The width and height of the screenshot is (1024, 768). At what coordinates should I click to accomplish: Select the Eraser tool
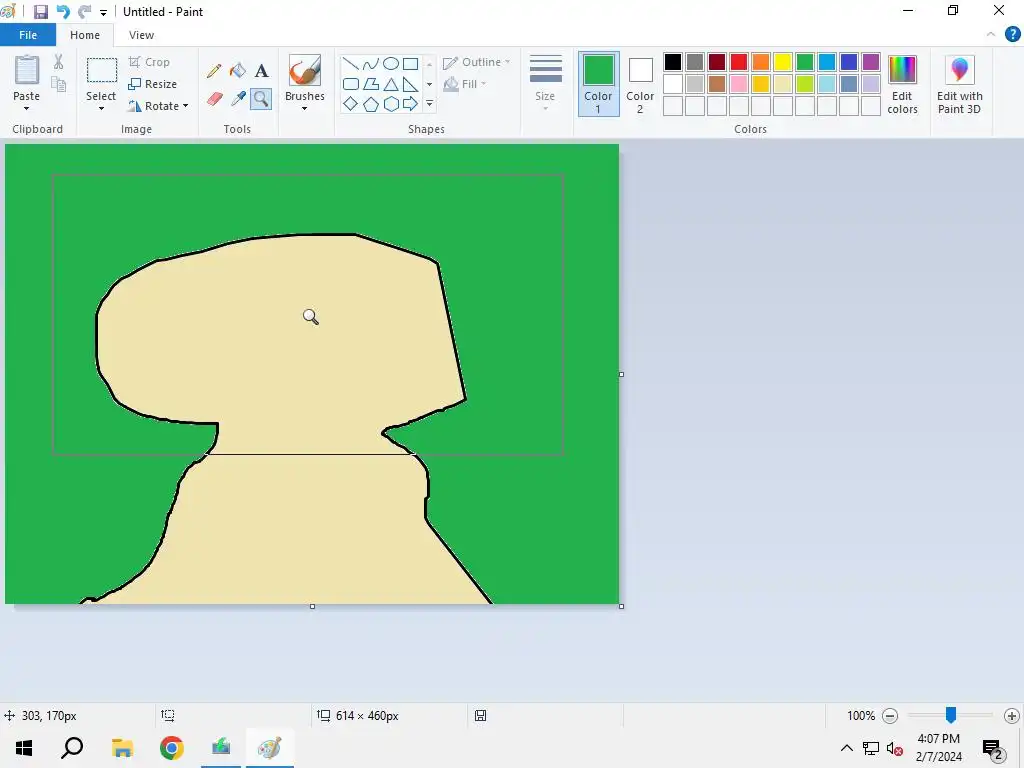point(214,99)
